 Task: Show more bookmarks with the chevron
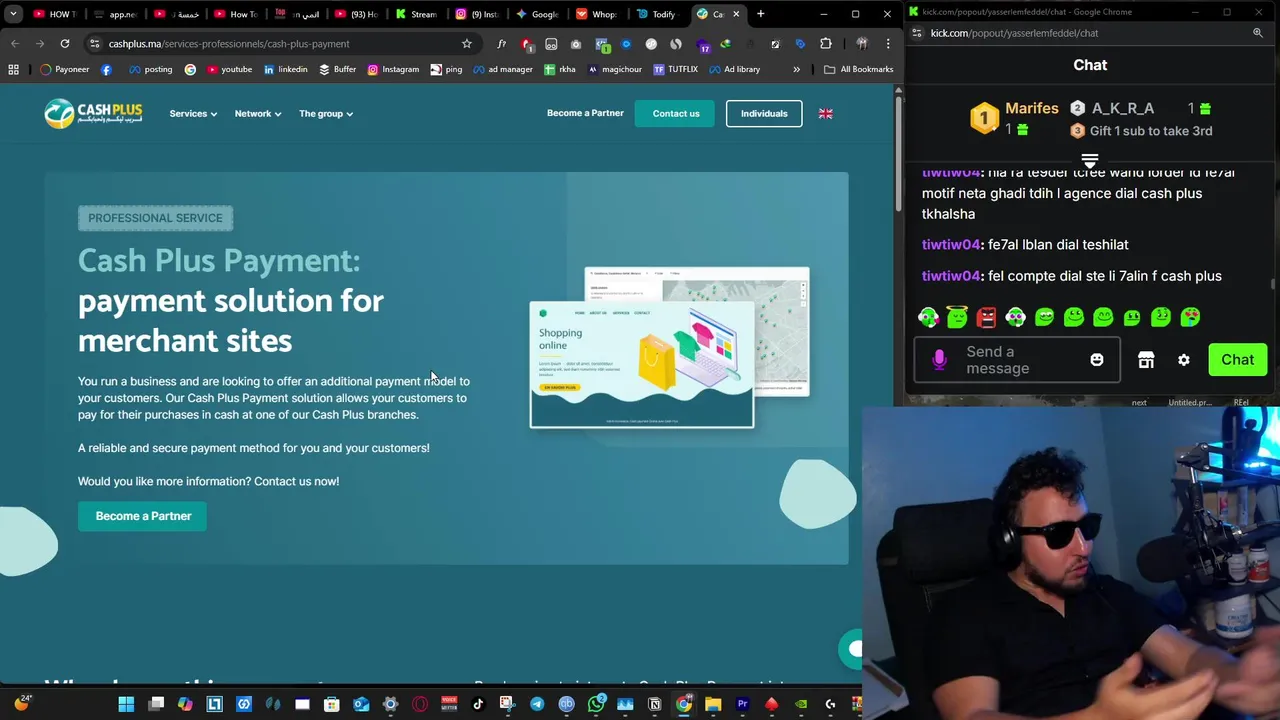tap(796, 69)
